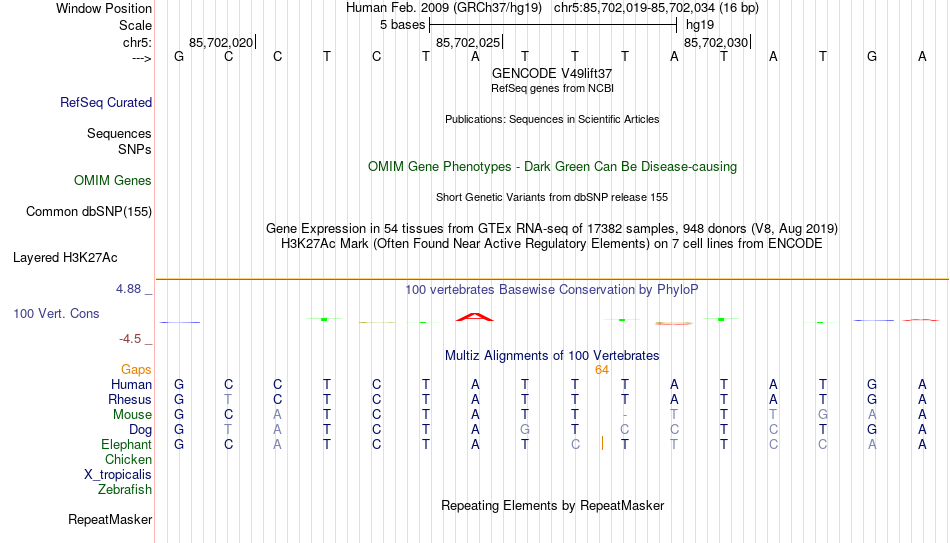Click the Mouse species row label

coord(133,415)
